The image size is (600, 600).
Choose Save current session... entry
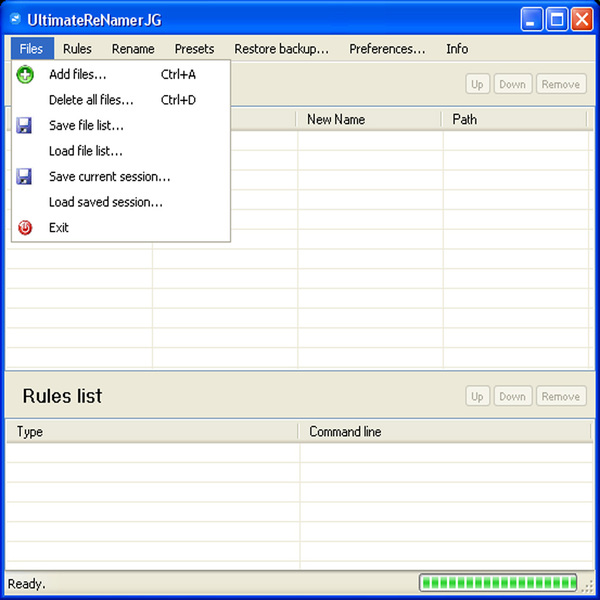121,176
